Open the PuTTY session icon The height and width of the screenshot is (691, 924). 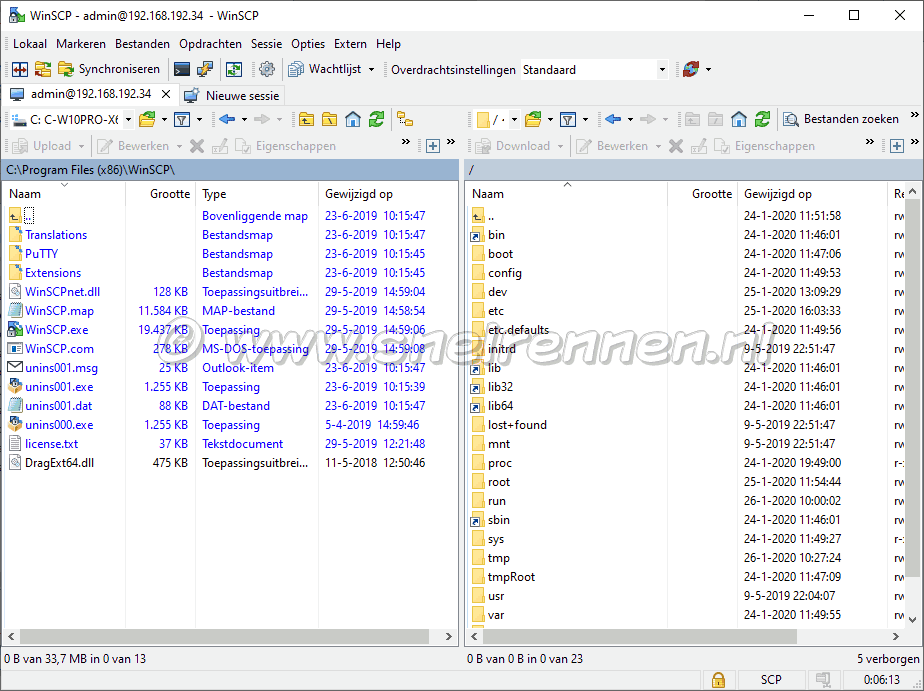click(x=205, y=70)
